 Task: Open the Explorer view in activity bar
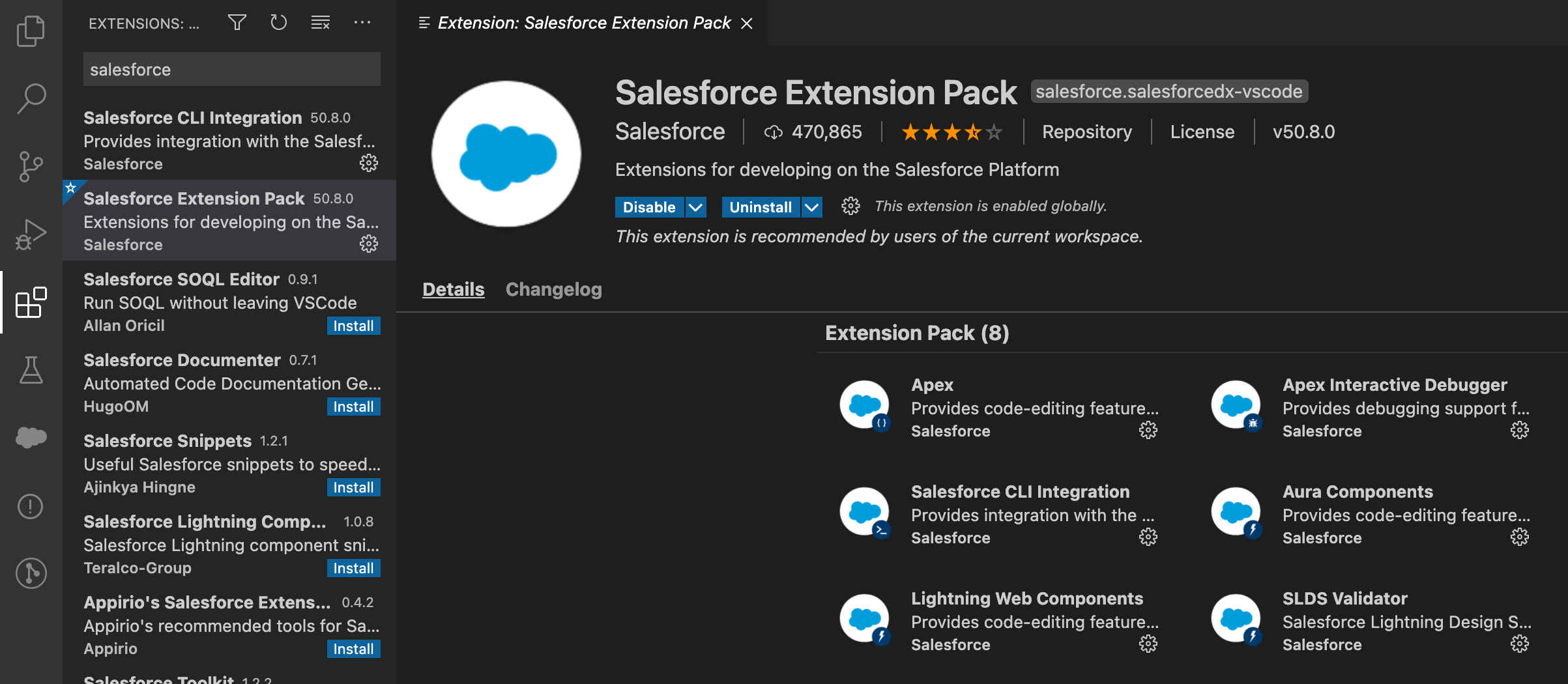31,31
